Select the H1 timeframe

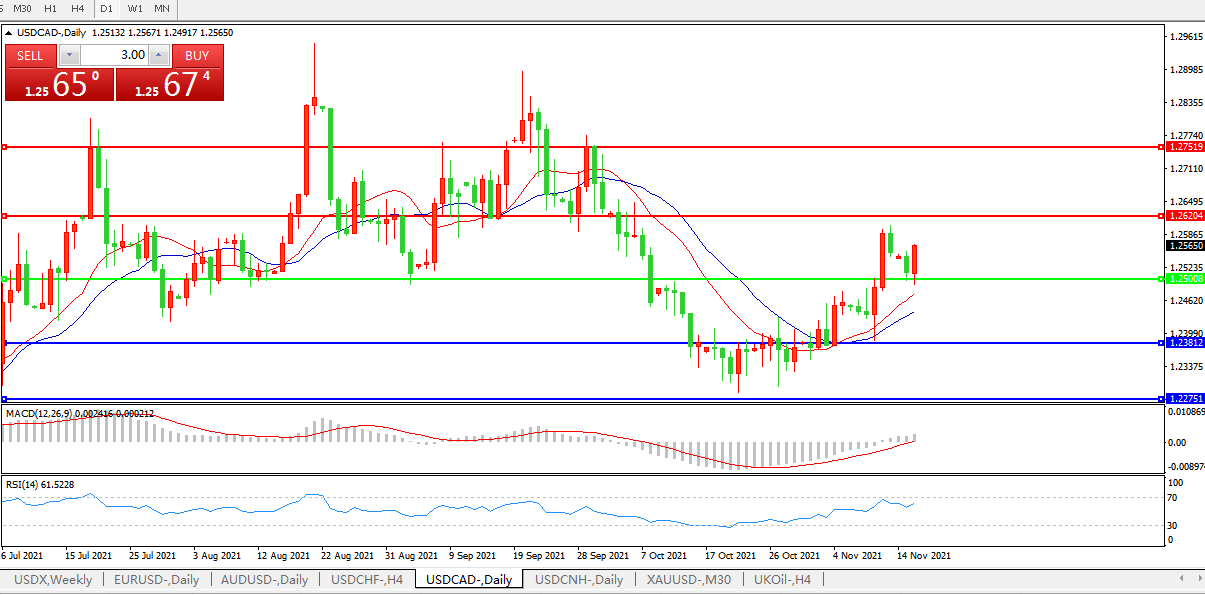click(x=50, y=8)
